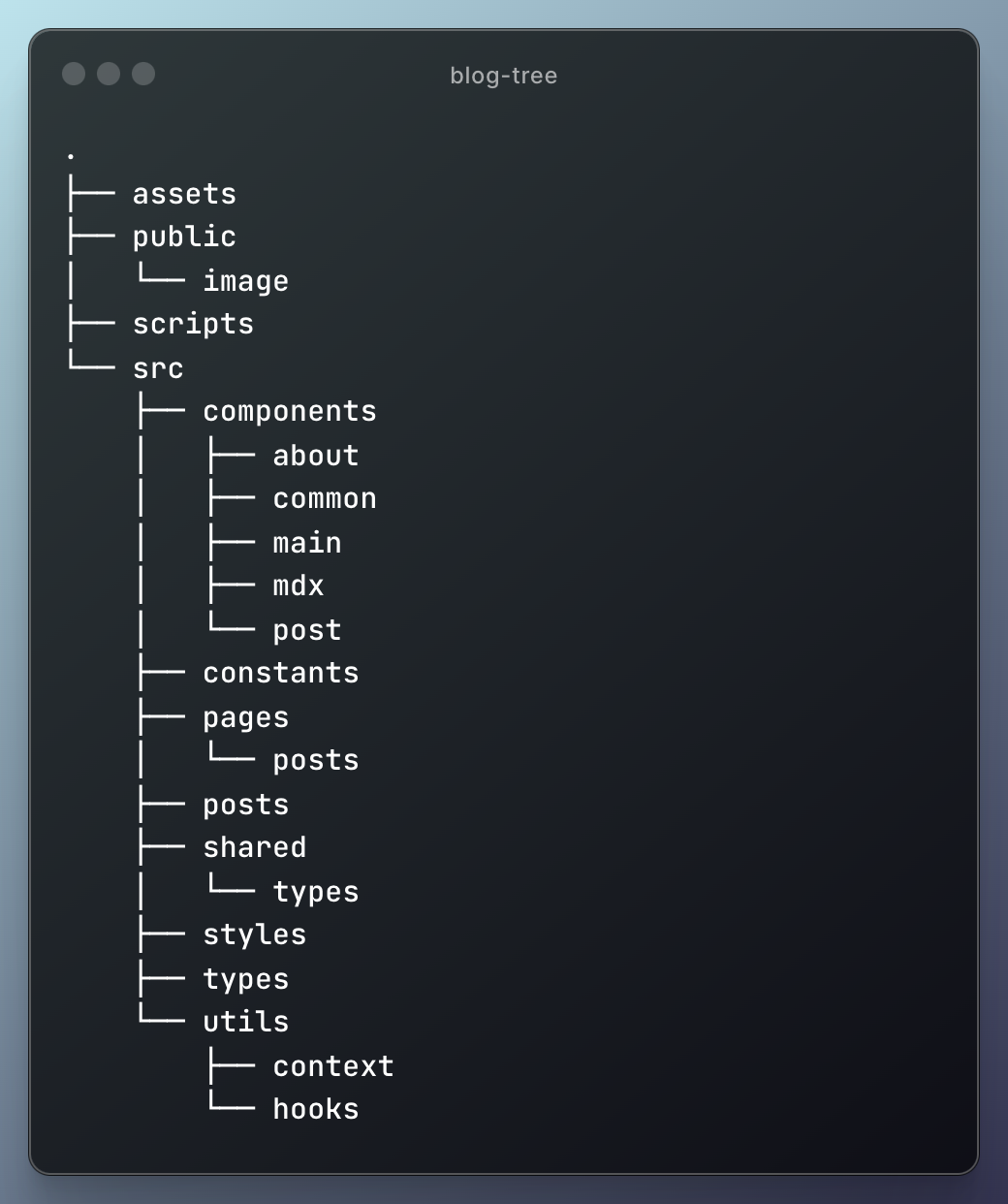Click the mdx folder entry

pos(299,586)
